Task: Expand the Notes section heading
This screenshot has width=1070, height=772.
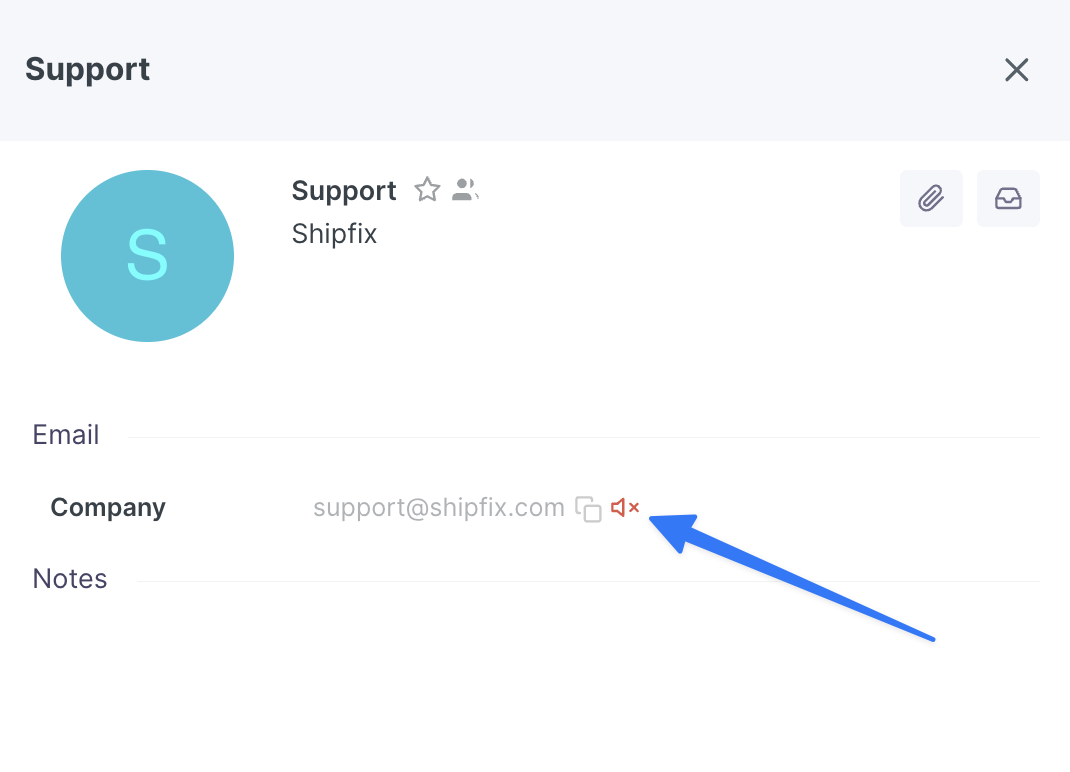Action: (x=70, y=579)
